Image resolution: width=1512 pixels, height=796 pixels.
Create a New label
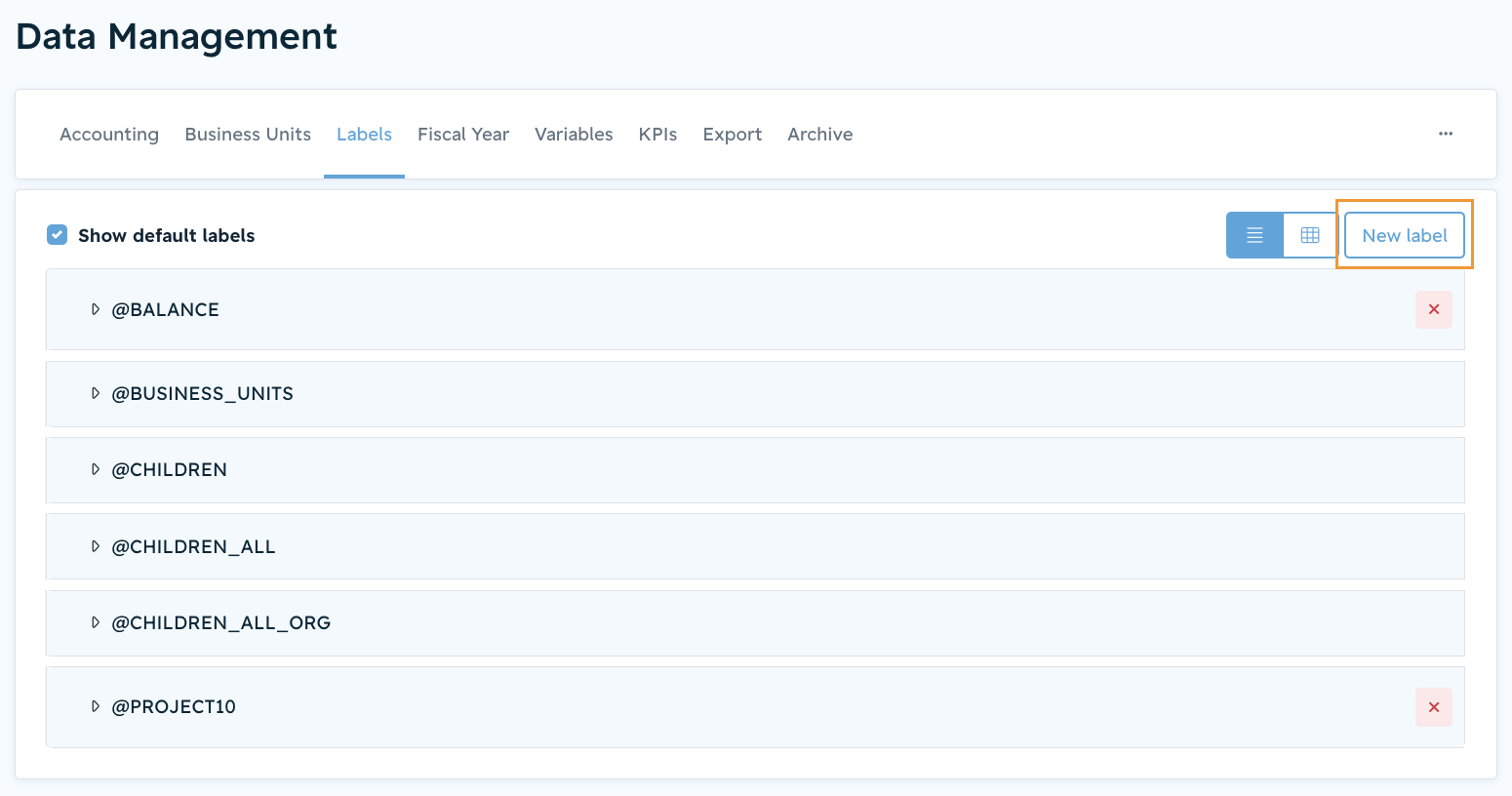pos(1405,235)
